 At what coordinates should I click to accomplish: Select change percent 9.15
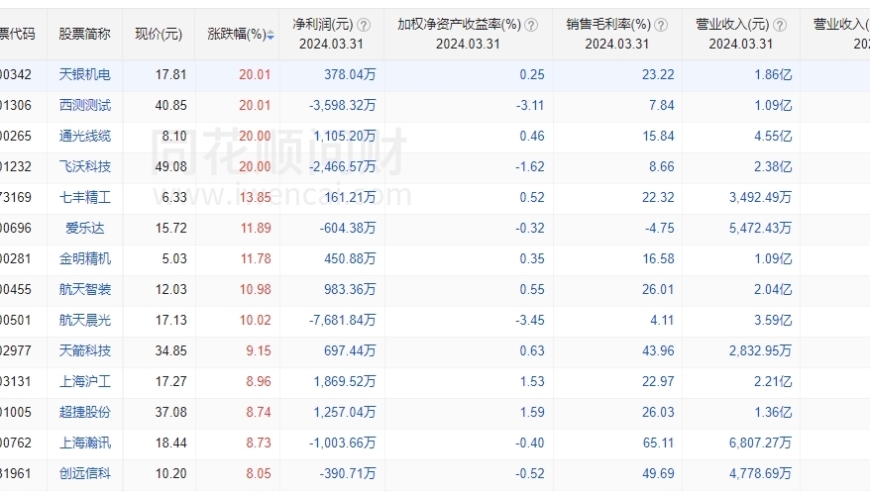tap(259, 351)
